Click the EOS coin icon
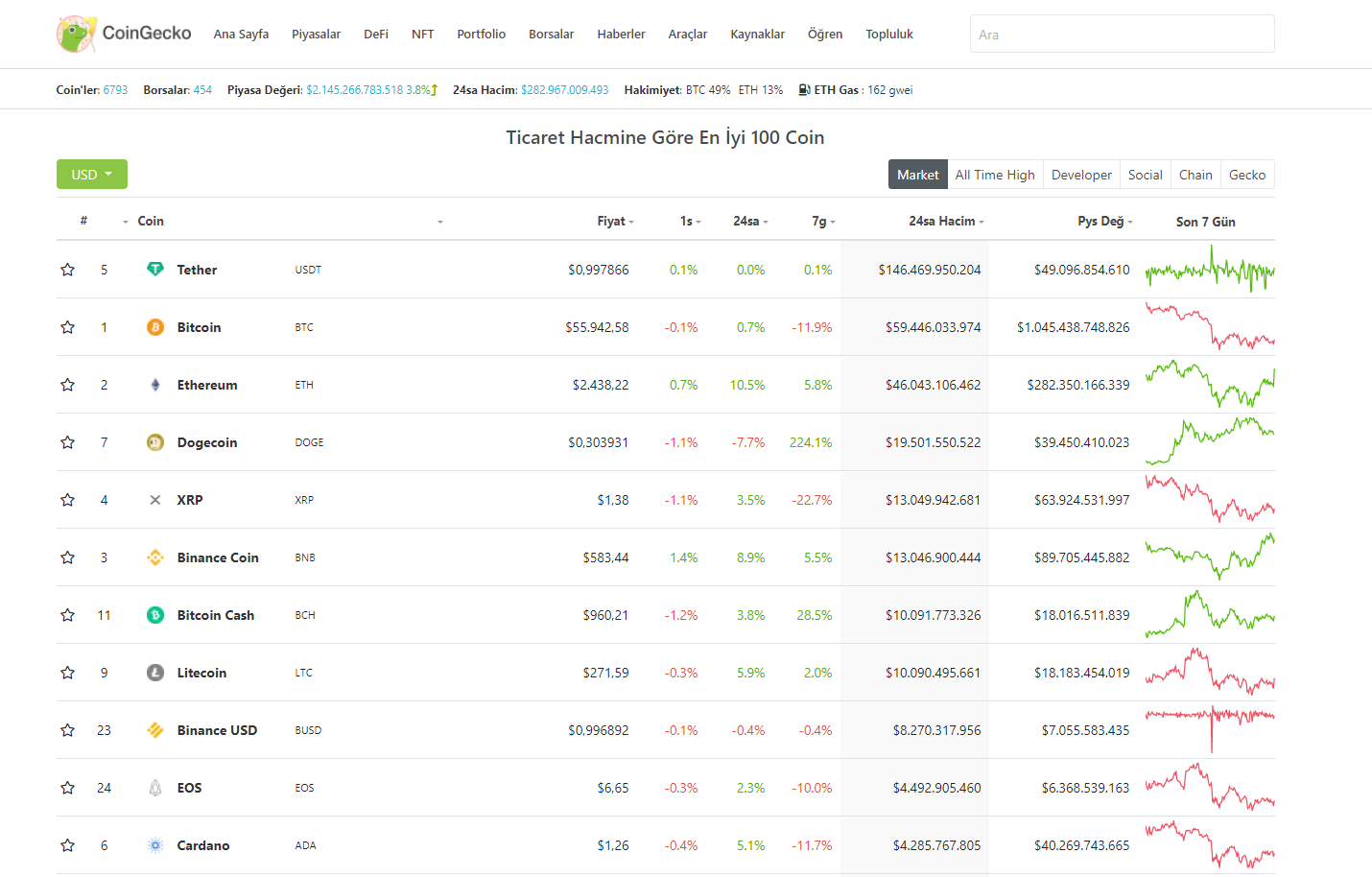This screenshot has width=1372, height=877. (x=155, y=788)
